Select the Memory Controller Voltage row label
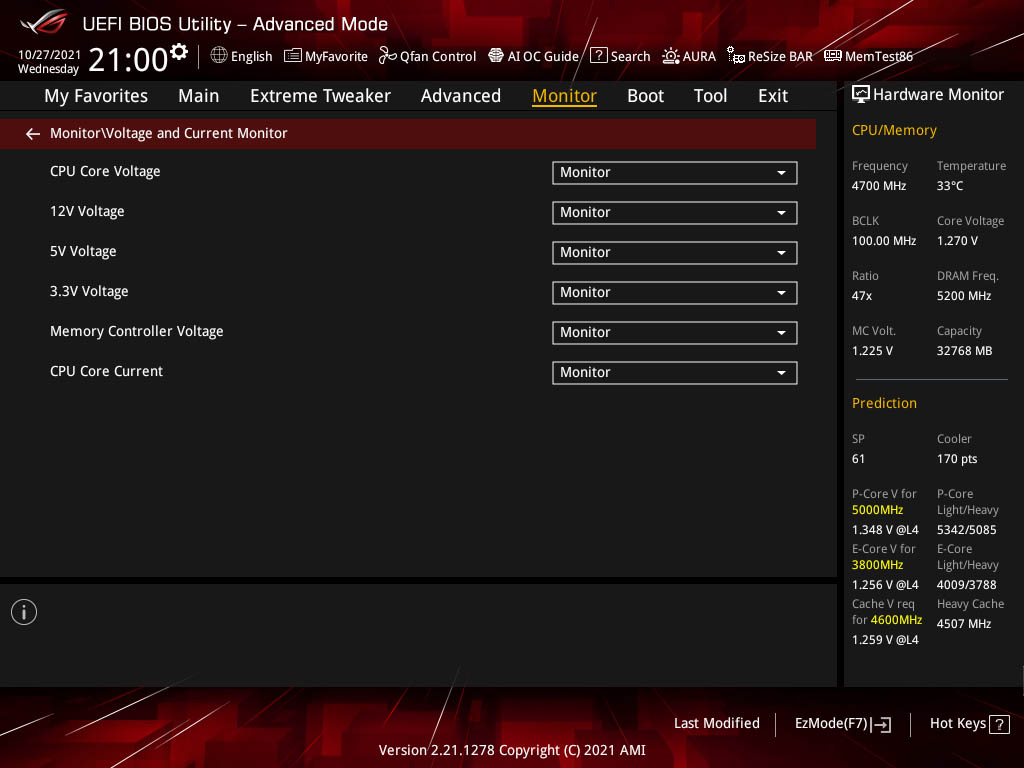1024x768 pixels. point(136,332)
